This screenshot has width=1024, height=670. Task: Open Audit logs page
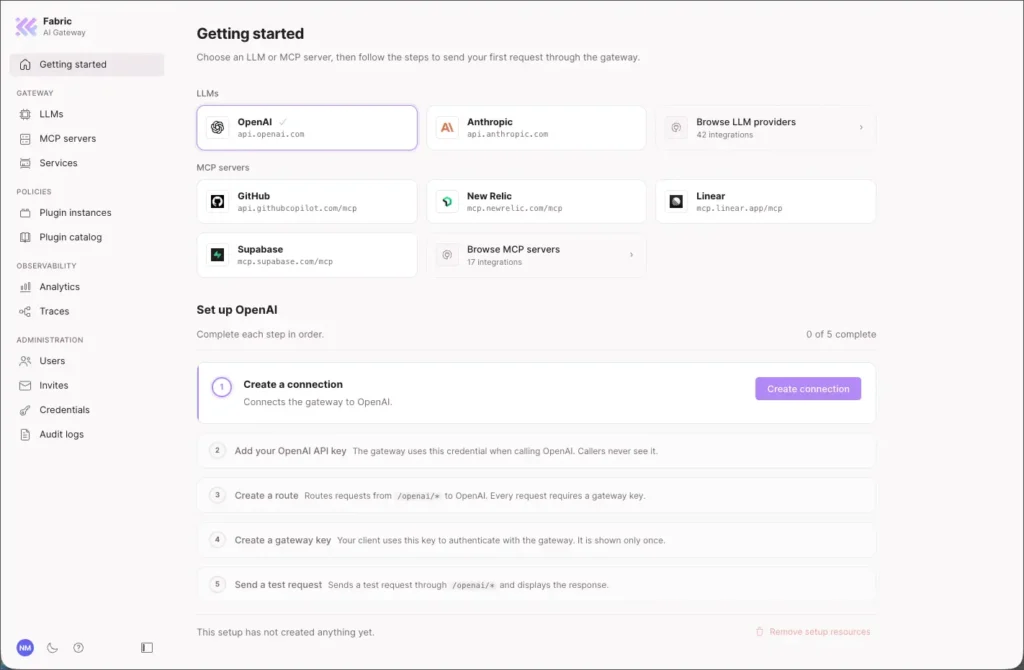click(87, 435)
